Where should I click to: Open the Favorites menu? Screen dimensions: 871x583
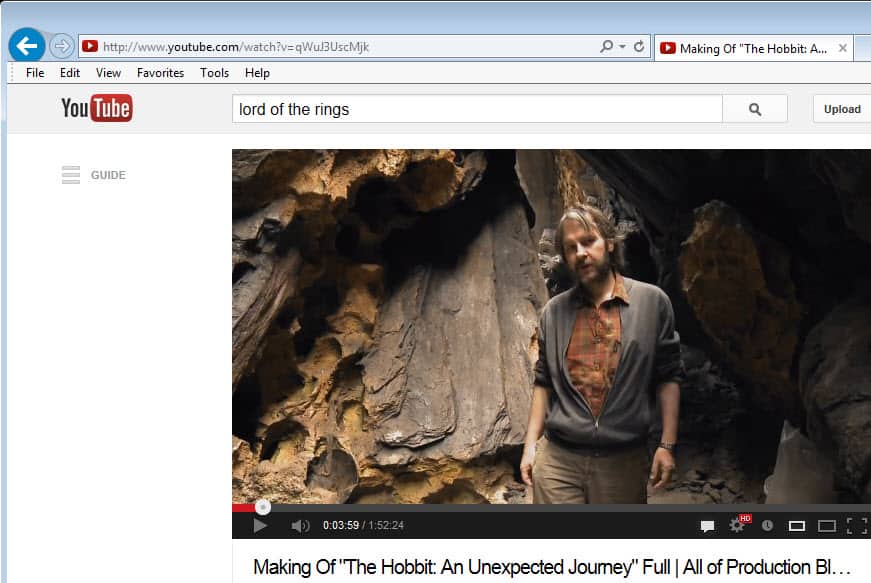pyautogui.click(x=161, y=73)
